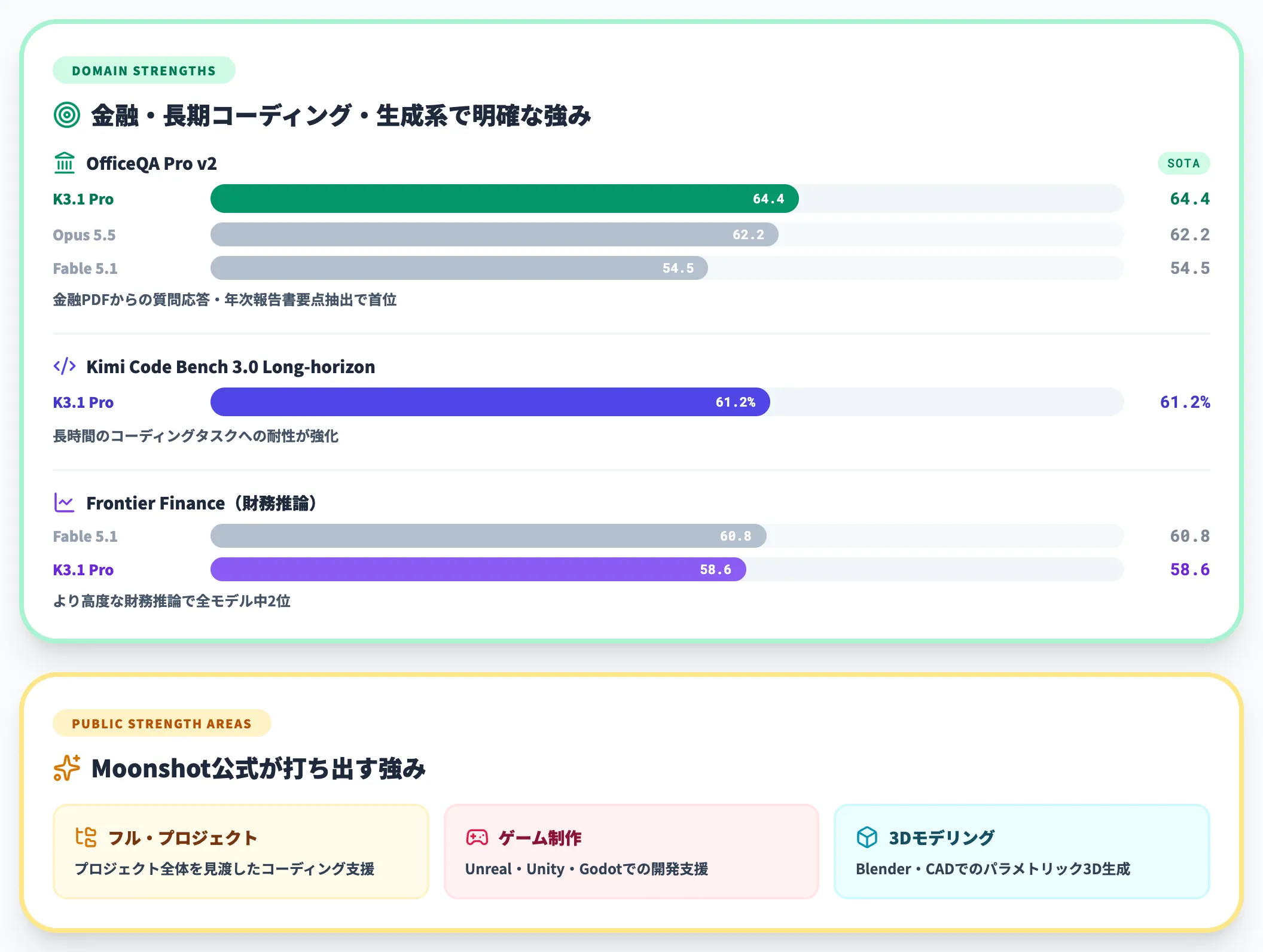Image resolution: width=1263 pixels, height=952 pixels.
Task: Click the DOMAIN STRENGTHS badge
Action: pos(144,71)
